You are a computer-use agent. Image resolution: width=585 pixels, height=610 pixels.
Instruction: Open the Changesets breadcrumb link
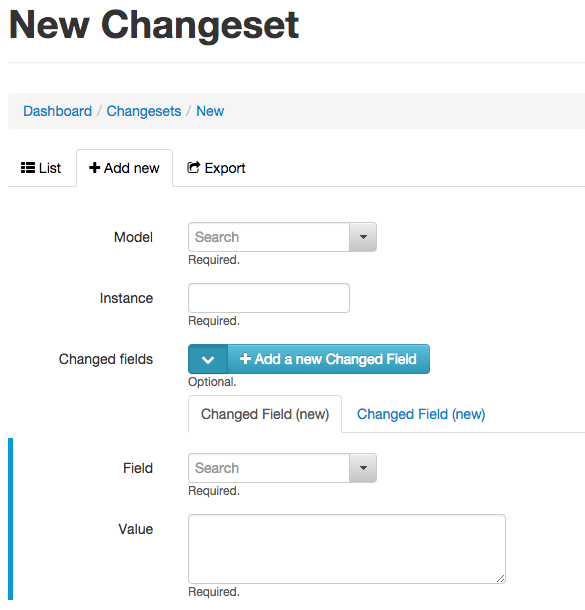click(144, 111)
